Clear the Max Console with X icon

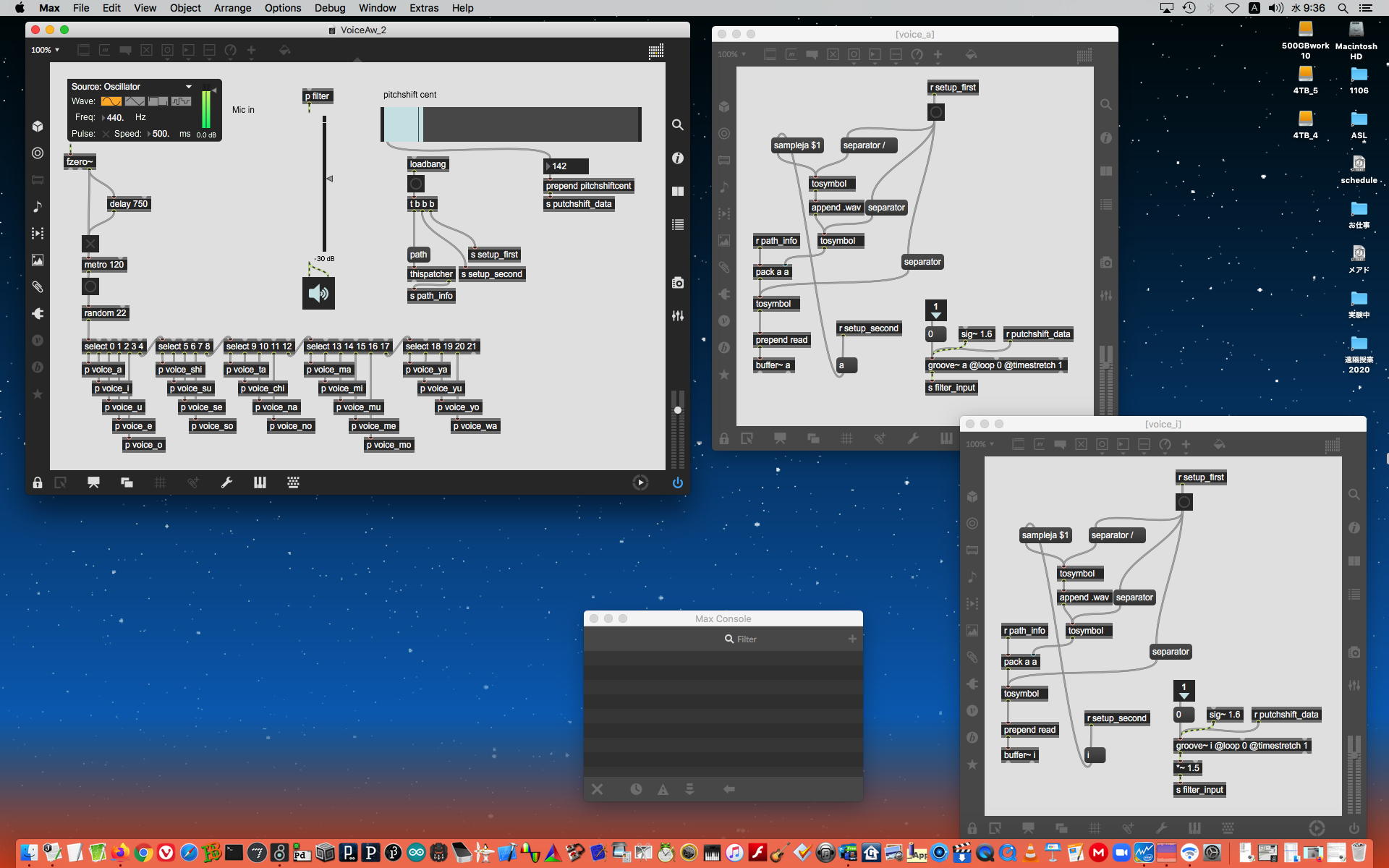[x=597, y=789]
